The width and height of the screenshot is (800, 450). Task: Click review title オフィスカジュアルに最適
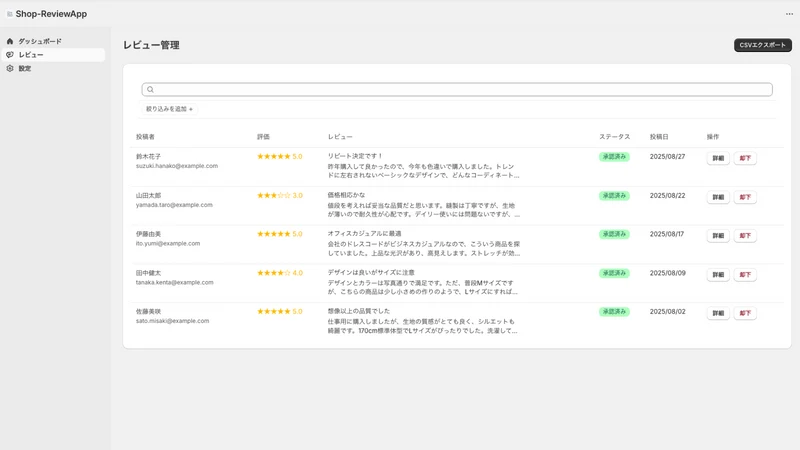(364, 234)
